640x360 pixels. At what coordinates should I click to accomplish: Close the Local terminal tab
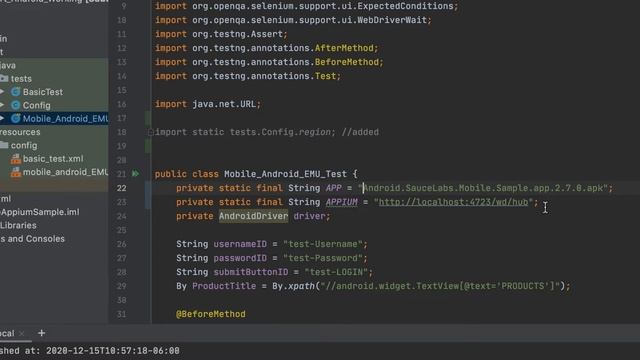tap(22, 333)
